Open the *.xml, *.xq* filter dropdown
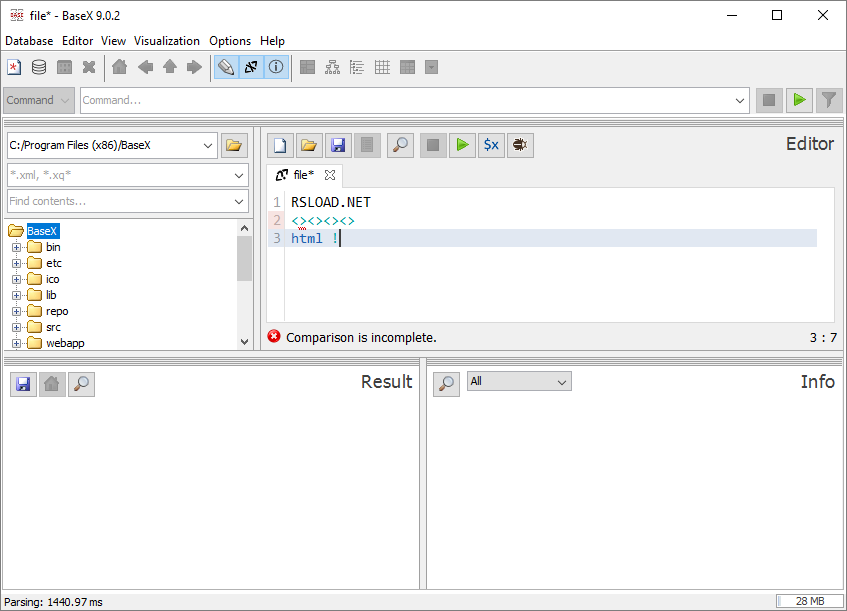847x611 pixels. point(127,176)
